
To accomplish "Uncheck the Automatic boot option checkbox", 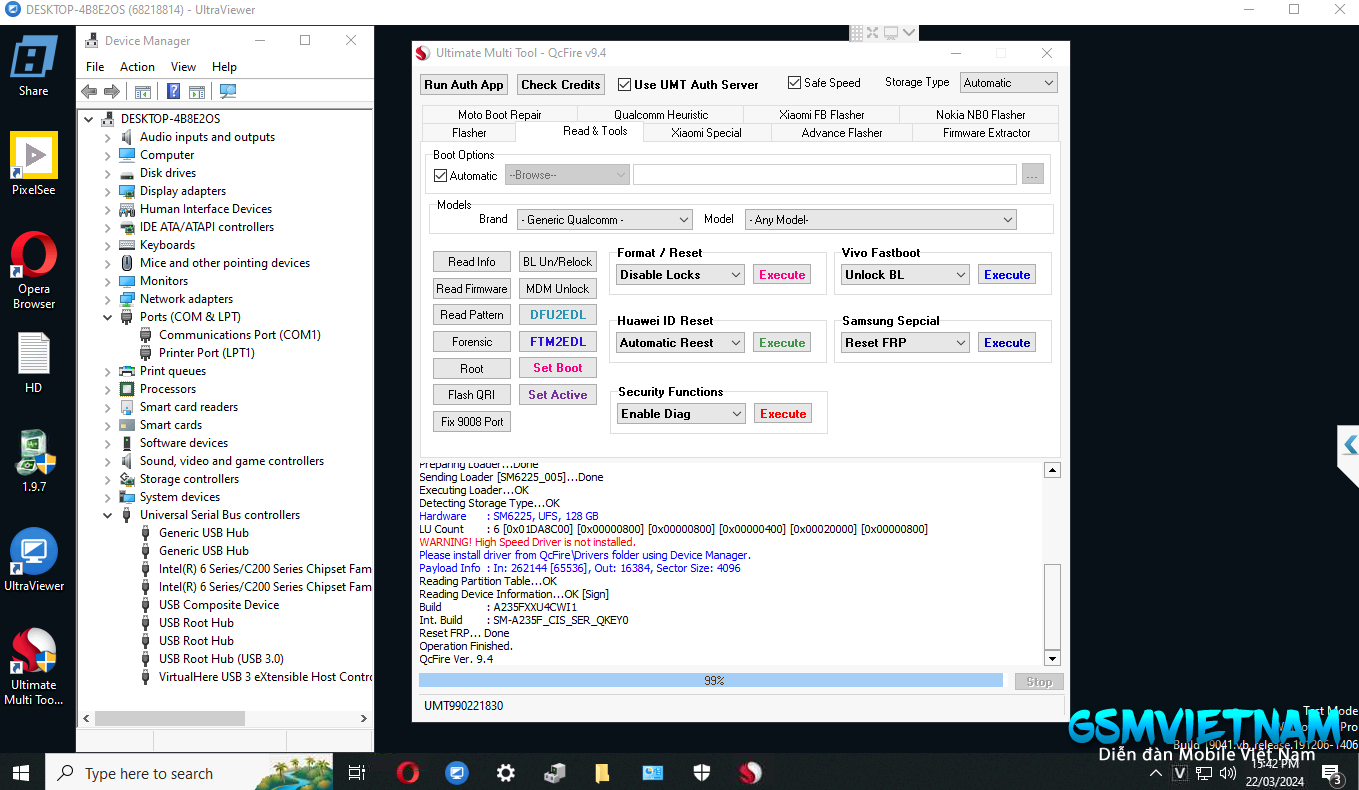I will coord(440,176).
